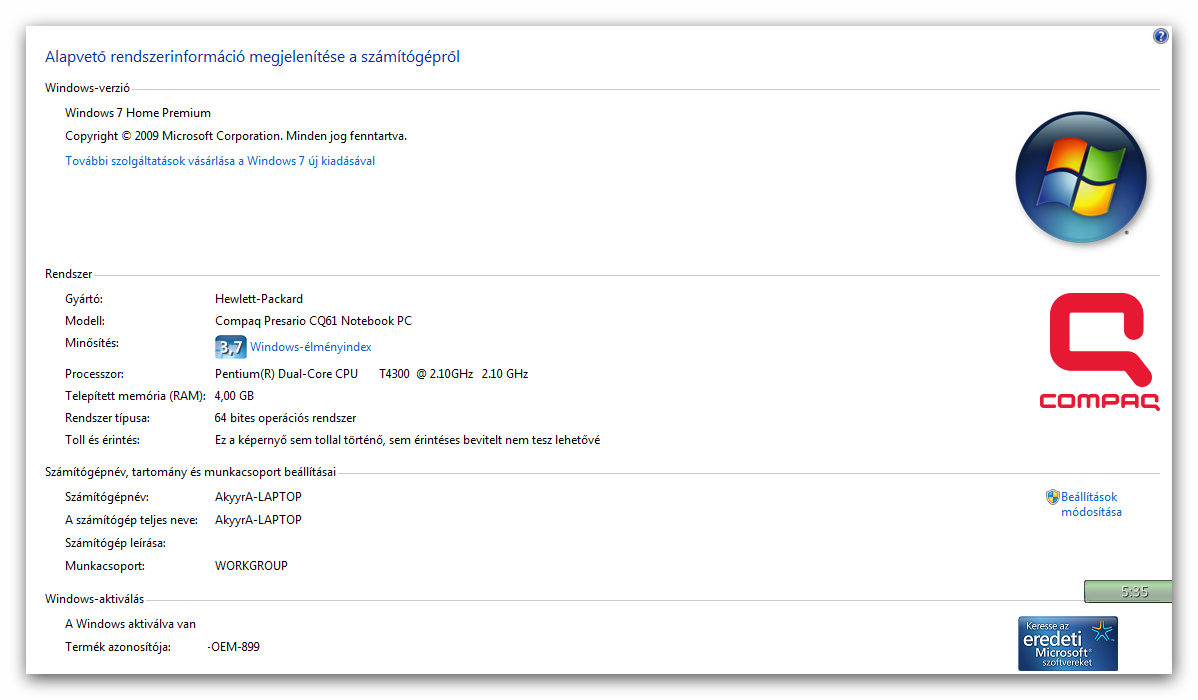Select the Pentium(R) Dual-Core CPU processor value

pyautogui.click(x=371, y=374)
